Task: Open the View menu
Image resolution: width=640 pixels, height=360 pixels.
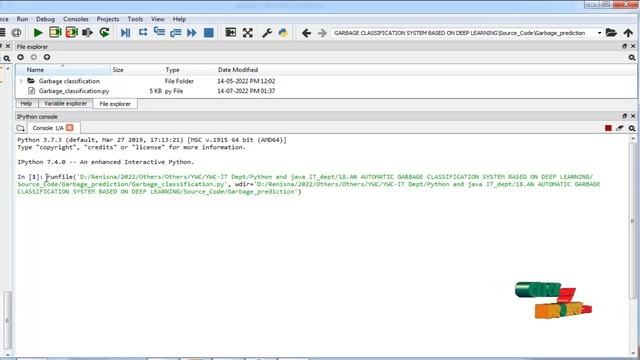Action: tap(158, 19)
